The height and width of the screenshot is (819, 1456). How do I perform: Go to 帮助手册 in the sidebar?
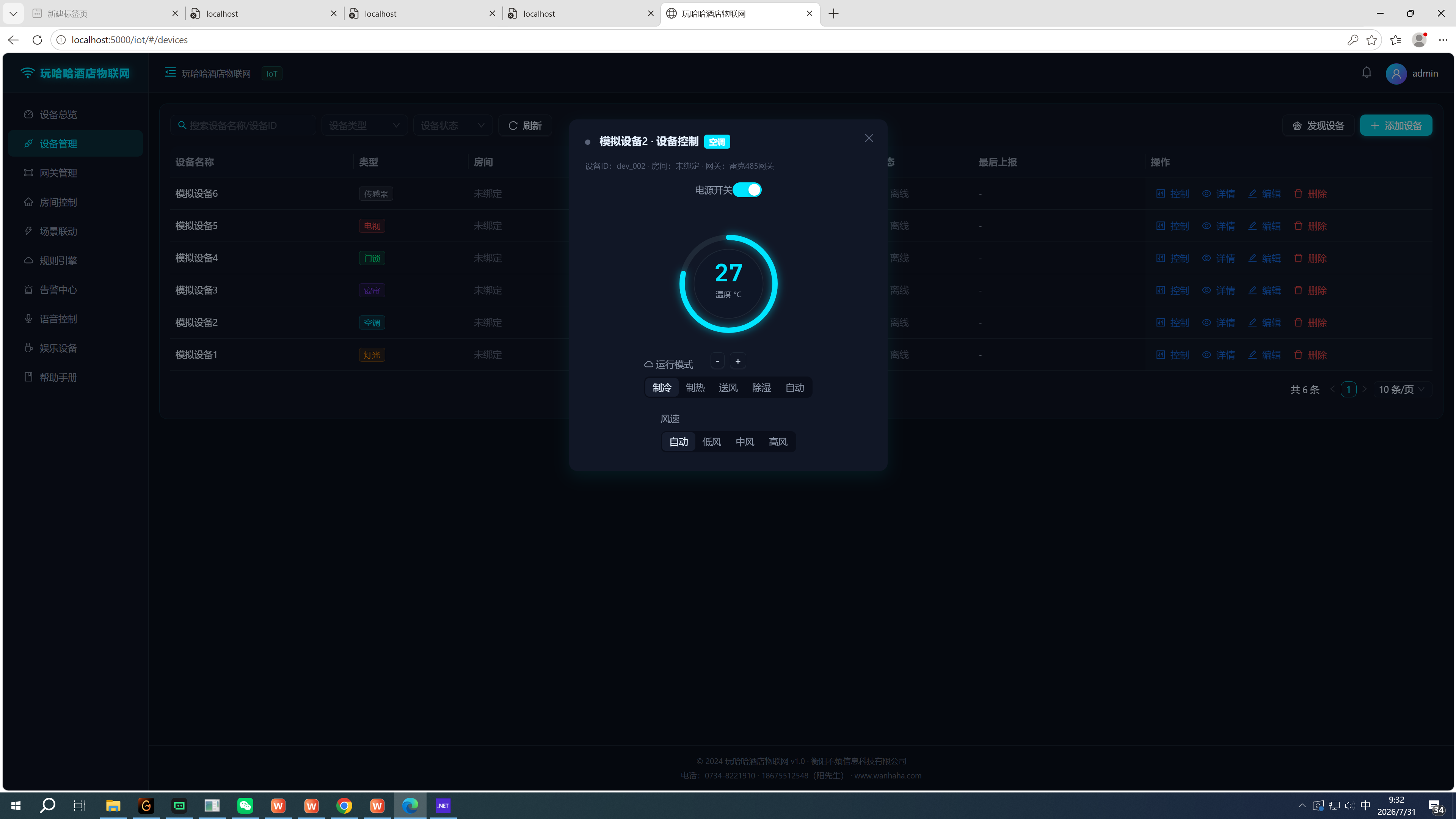[x=76, y=378]
